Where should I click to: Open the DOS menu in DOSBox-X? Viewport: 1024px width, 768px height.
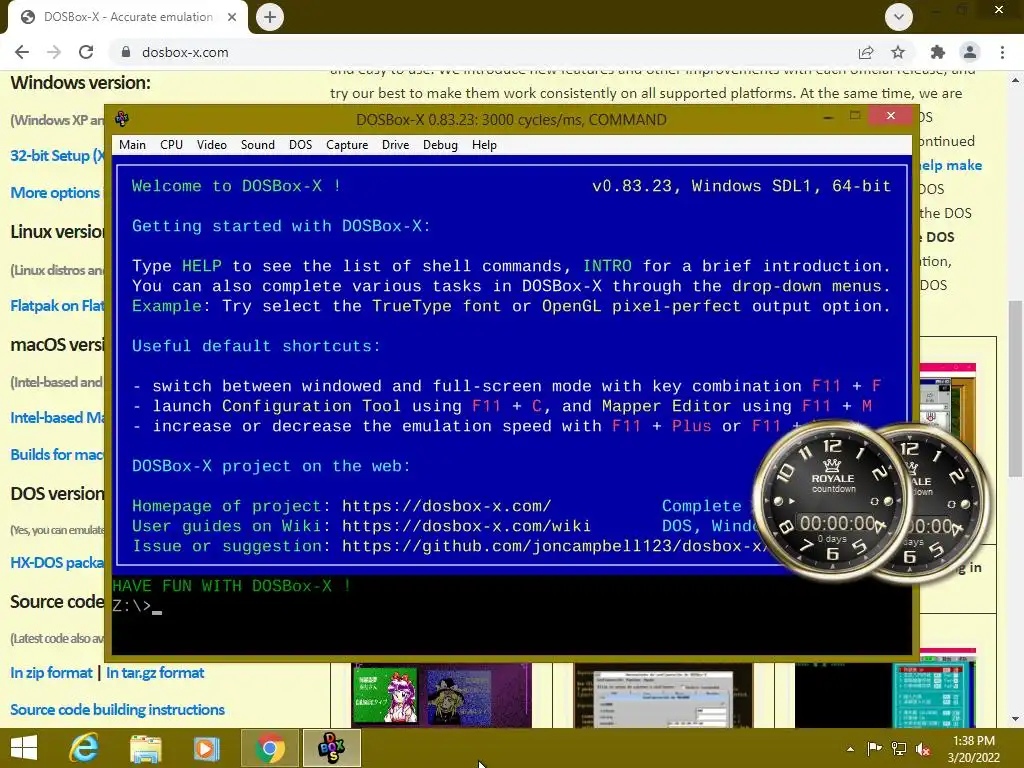[300, 145]
